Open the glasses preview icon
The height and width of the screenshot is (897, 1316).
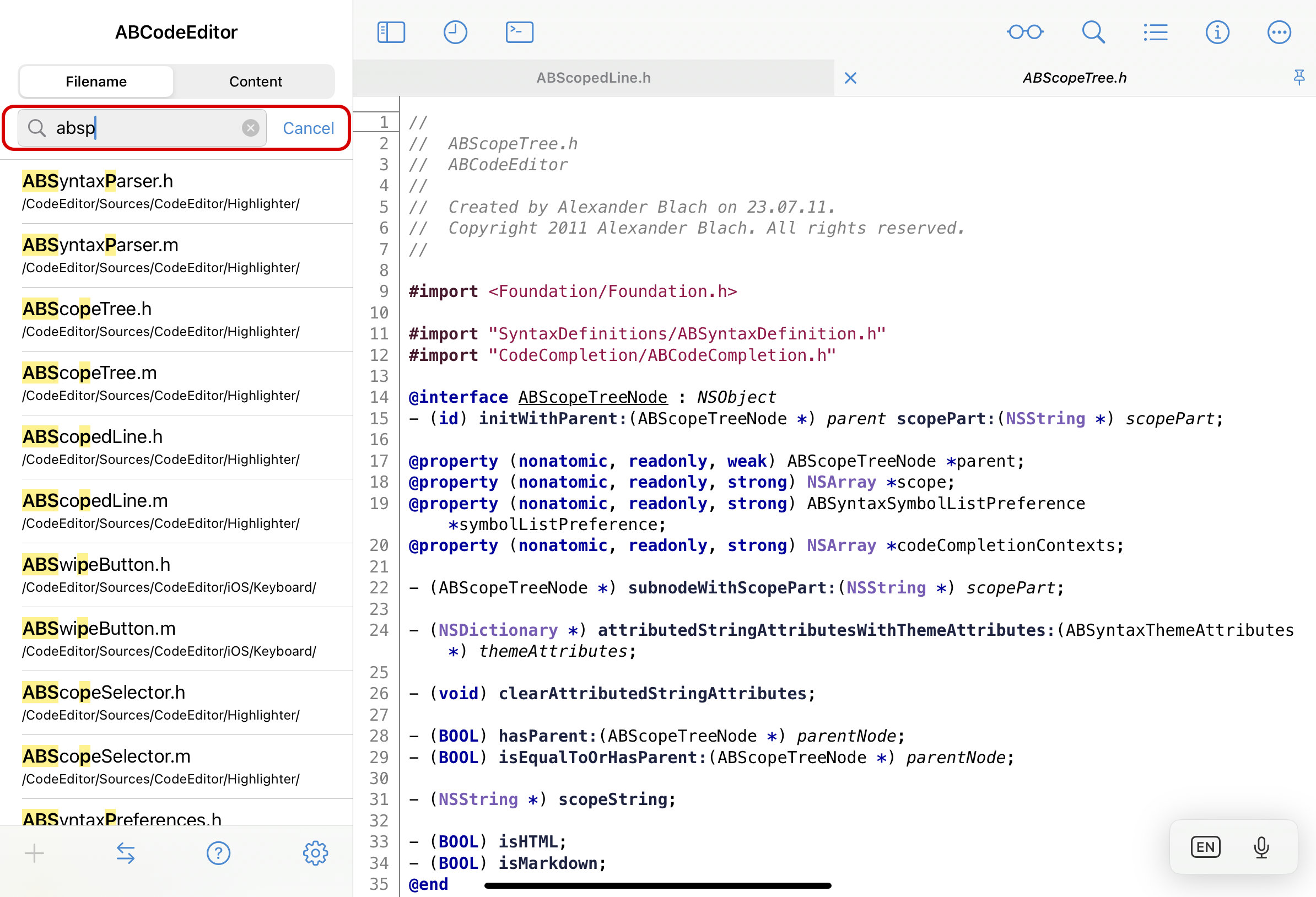coord(1025,33)
